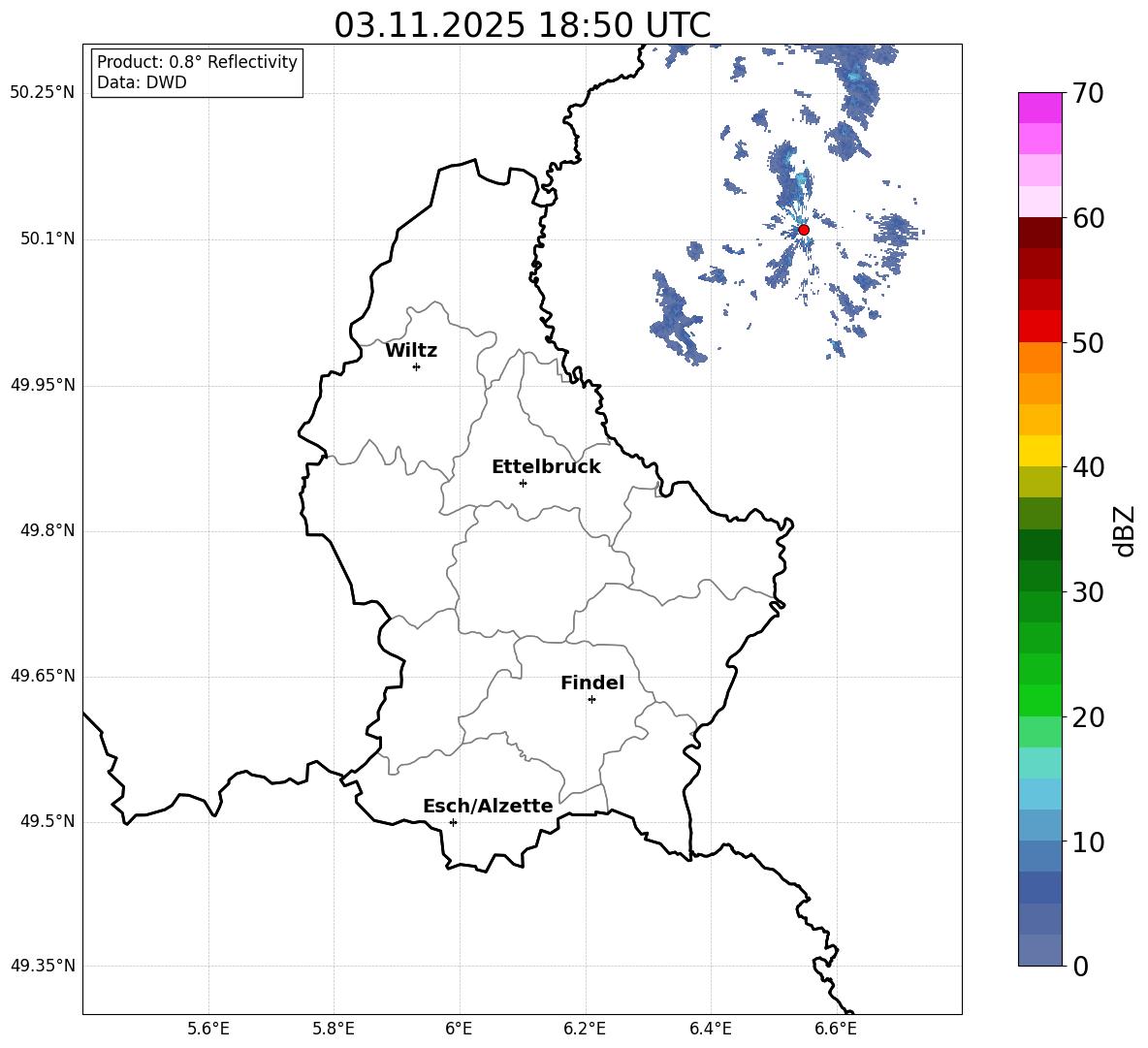Click colorbar tick label 50
Viewport: 1148px width, 1048px height.
(x=1088, y=343)
